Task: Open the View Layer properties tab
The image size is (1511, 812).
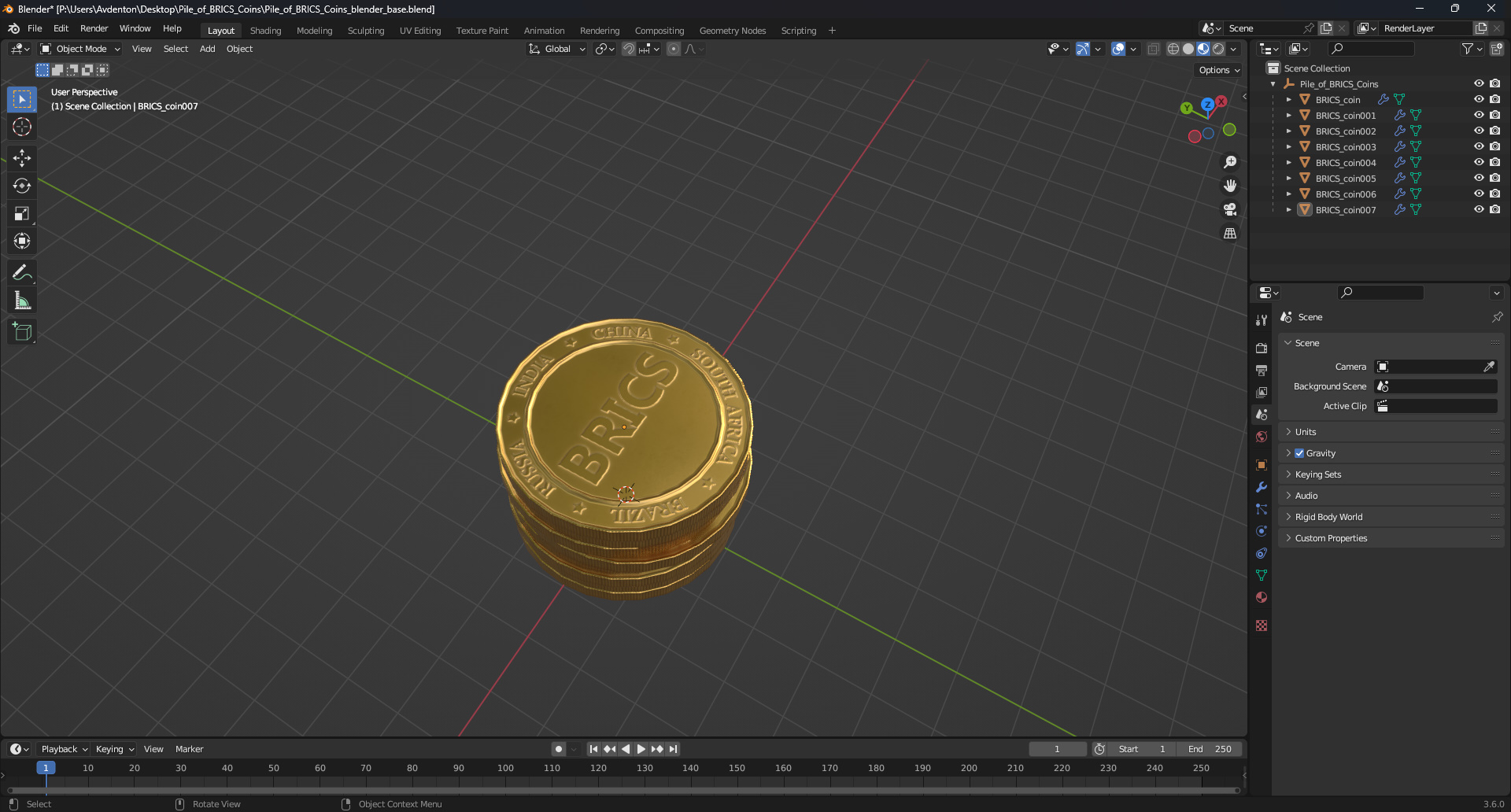Action: (1262, 392)
